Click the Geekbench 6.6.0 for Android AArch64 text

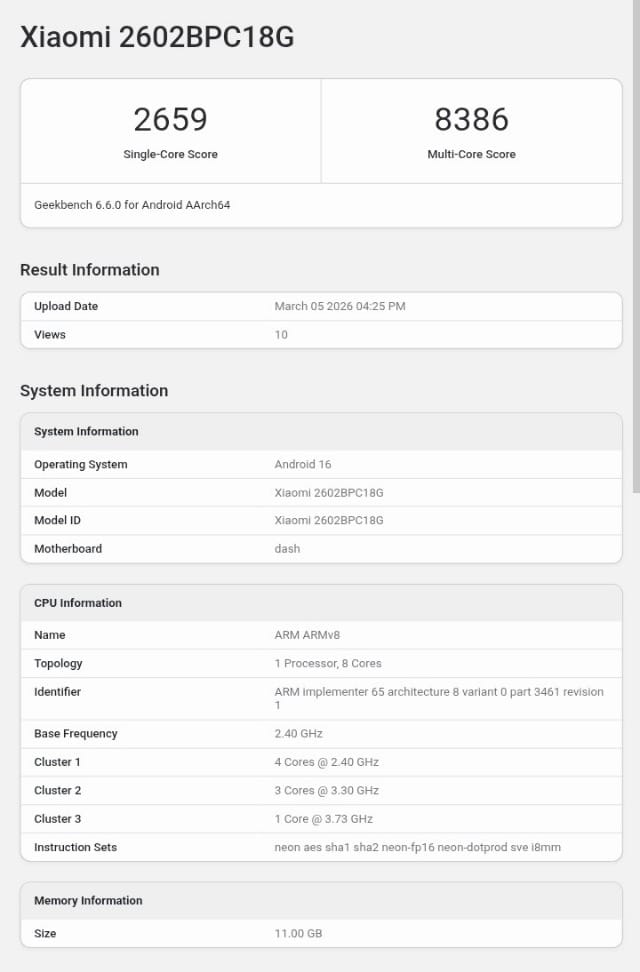coord(132,205)
